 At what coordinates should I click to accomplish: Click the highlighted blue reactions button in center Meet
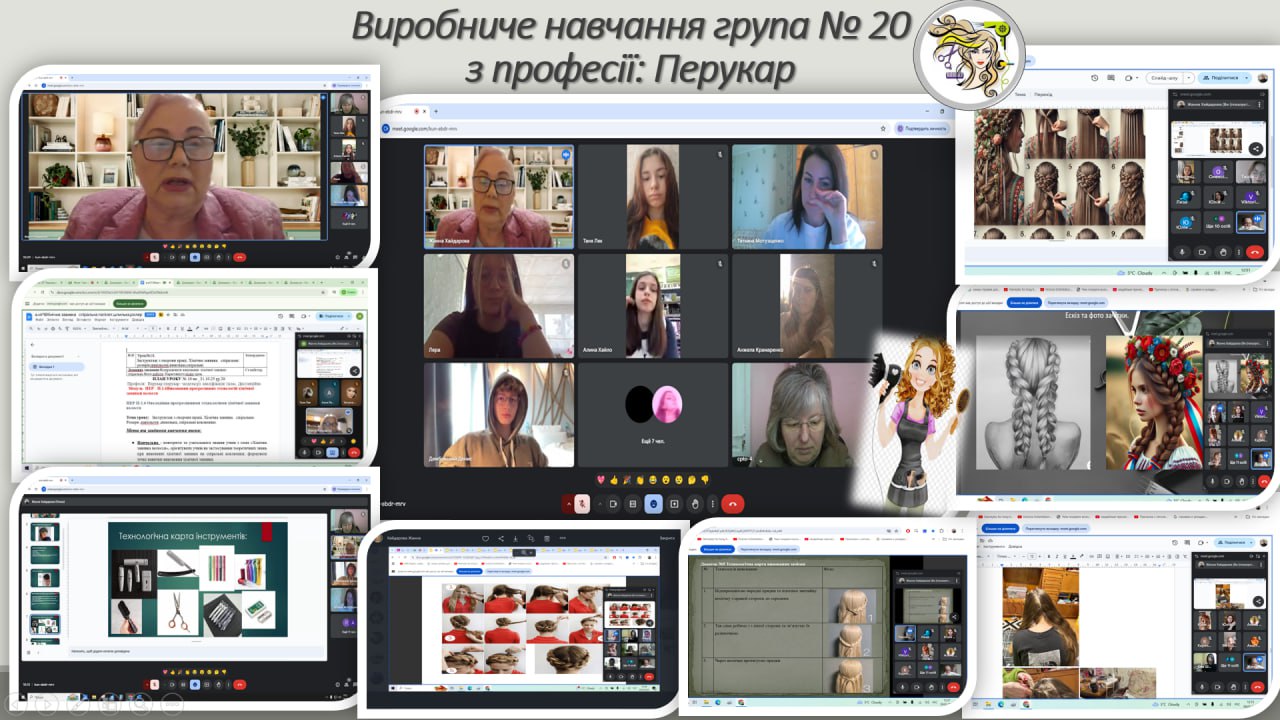click(x=654, y=504)
